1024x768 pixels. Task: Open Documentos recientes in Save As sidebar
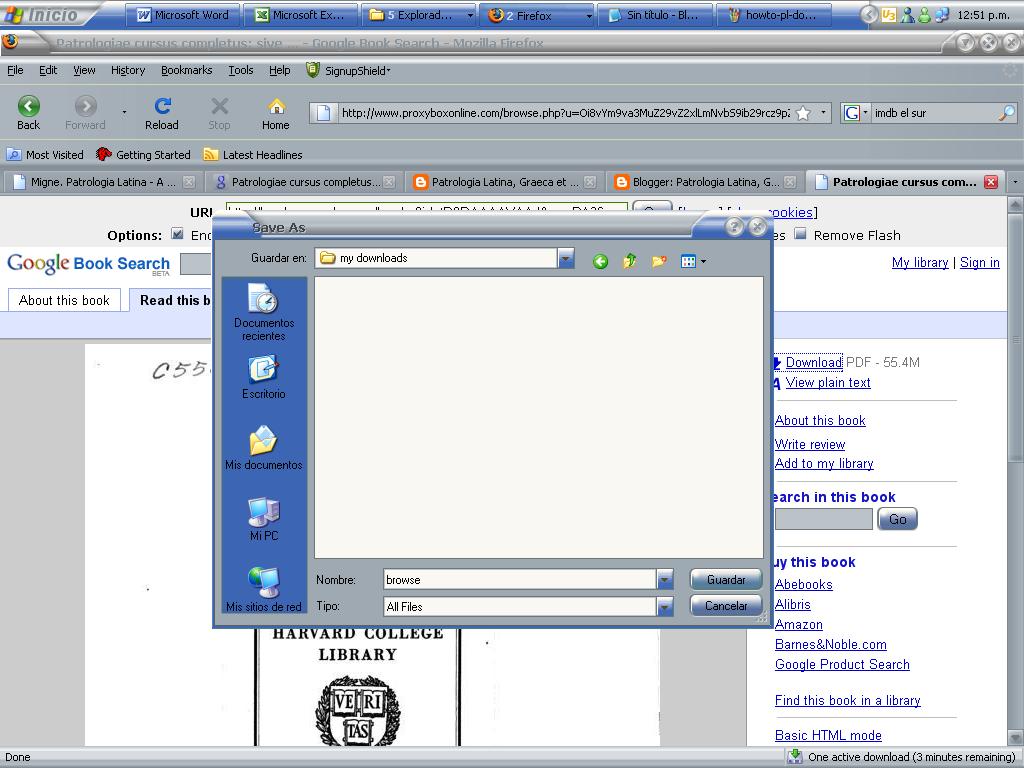(264, 313)
